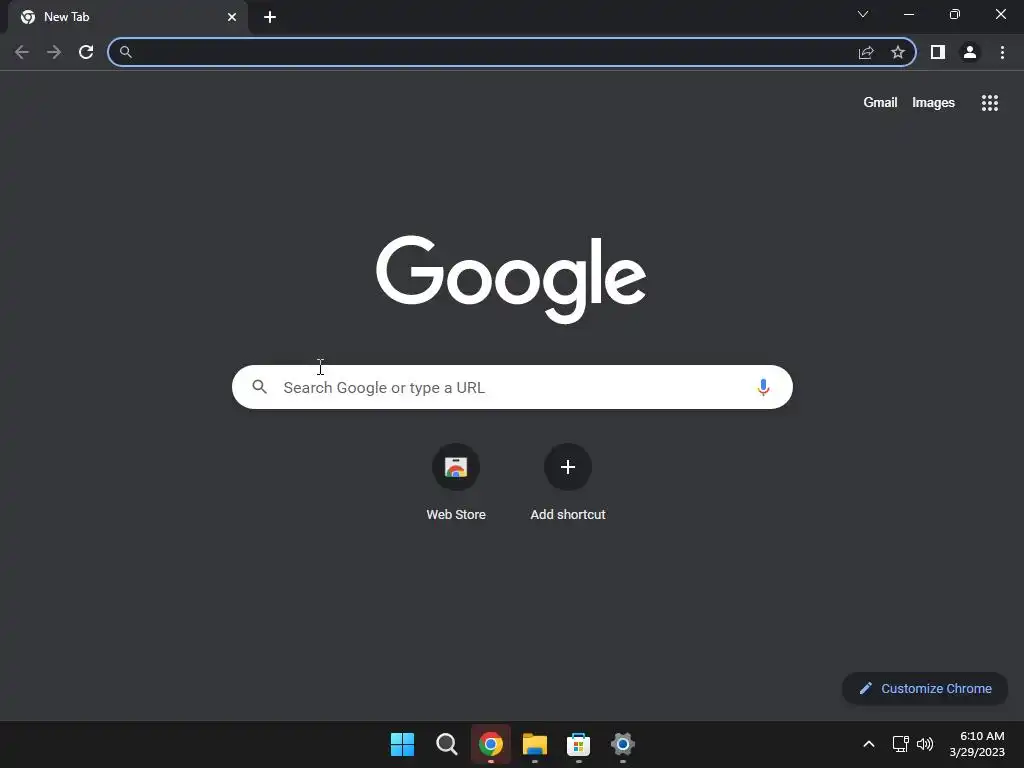Click the forward navigation arrow
The height and width of the screenshot is (768, 1024).
[54, 52]
